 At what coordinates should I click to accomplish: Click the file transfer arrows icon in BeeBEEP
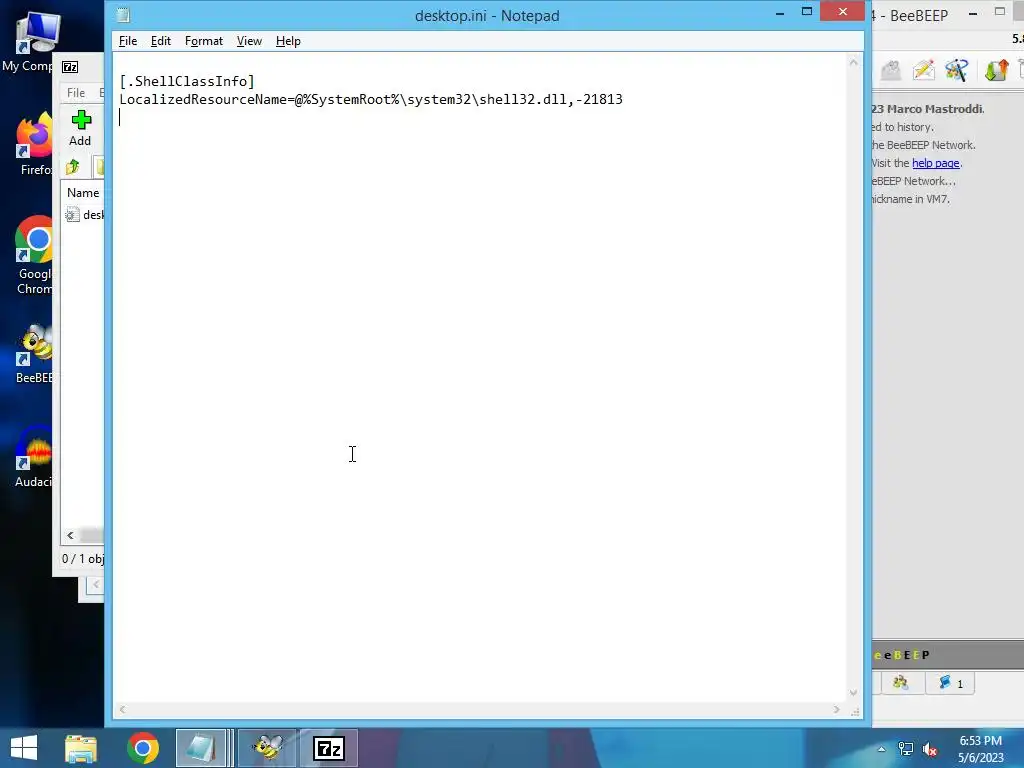[997, 70]
